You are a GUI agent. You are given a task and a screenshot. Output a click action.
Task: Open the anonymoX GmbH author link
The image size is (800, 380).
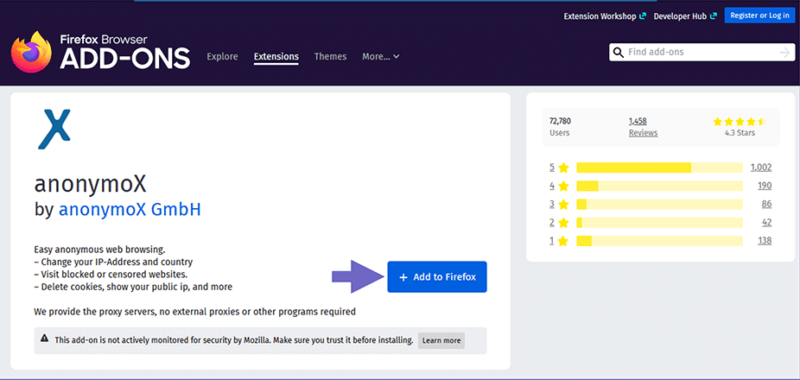(130, 210)
